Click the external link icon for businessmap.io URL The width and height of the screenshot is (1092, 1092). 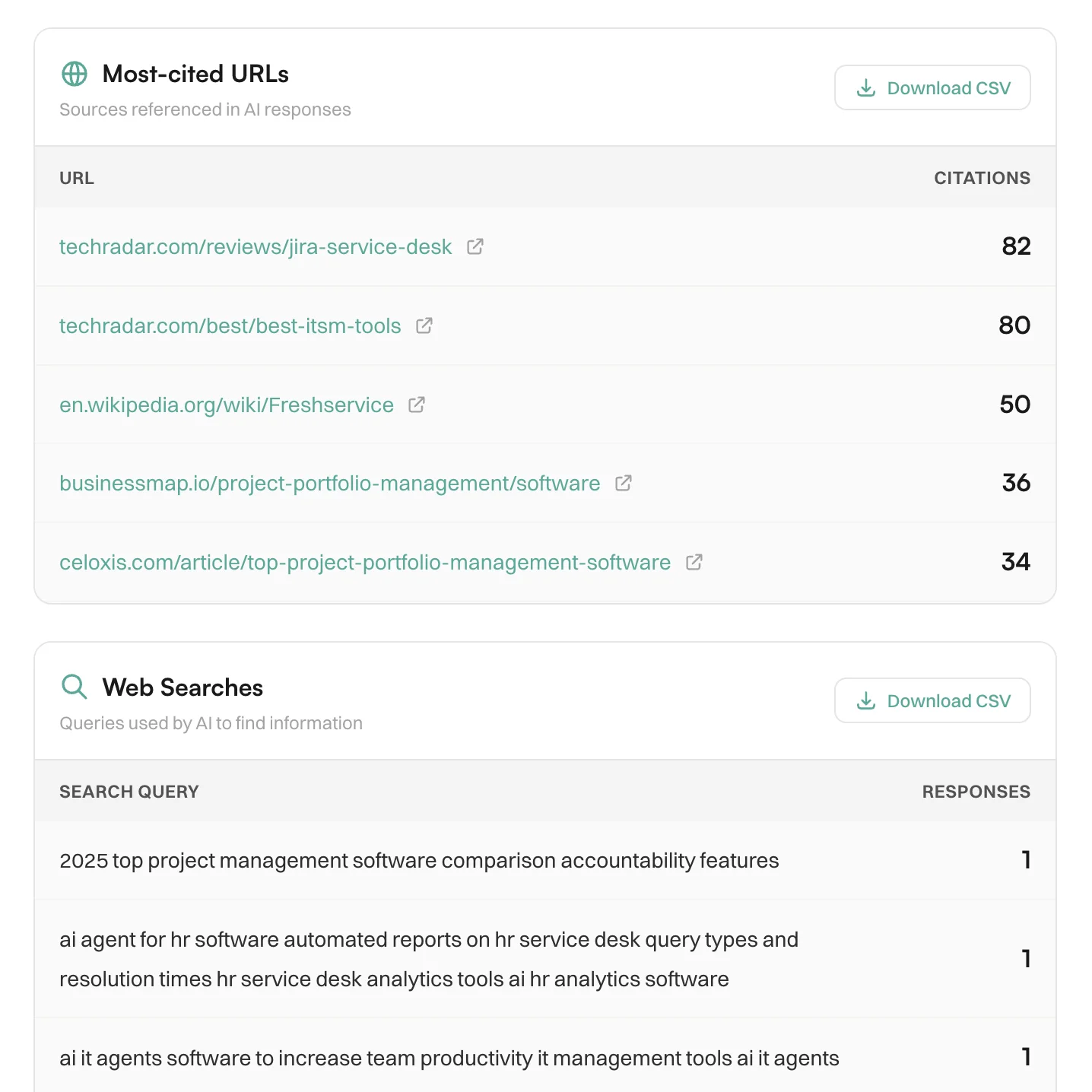(x=623, y=483)
